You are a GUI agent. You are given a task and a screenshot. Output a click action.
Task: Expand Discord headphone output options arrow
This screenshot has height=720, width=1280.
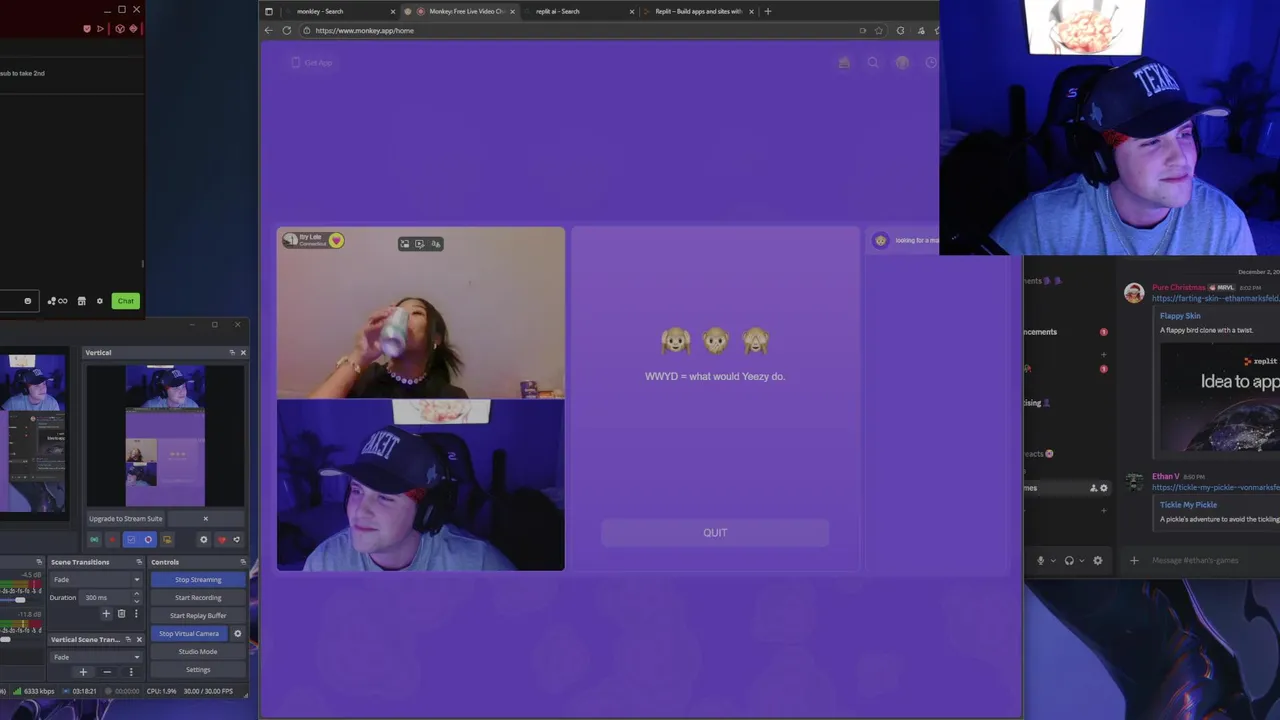pyautogui.click(x=1081, y=560)
